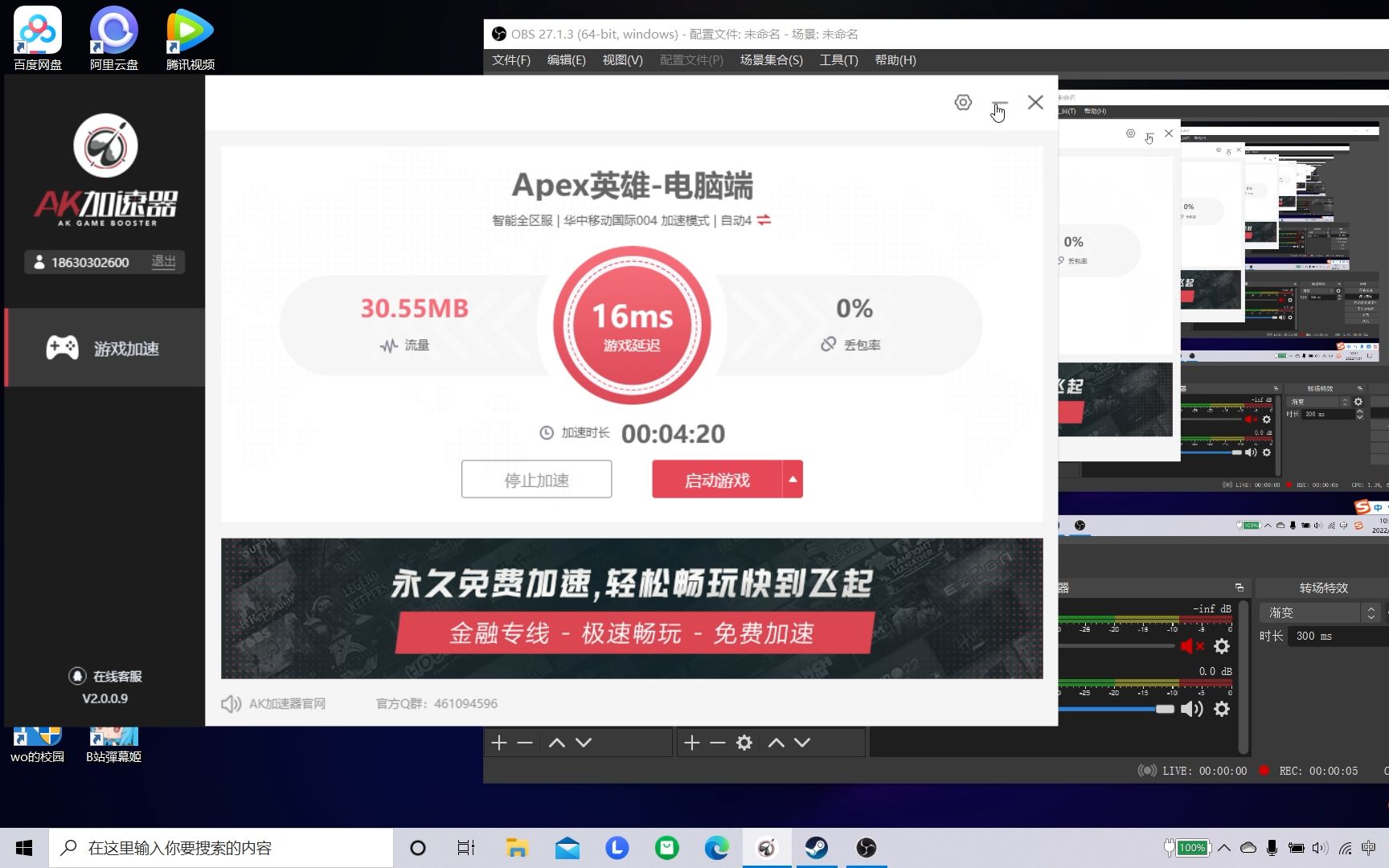The width and height of the screenshot is (1389, 868).
Task: Open the Windows Start menu
Action: [24, 848]
